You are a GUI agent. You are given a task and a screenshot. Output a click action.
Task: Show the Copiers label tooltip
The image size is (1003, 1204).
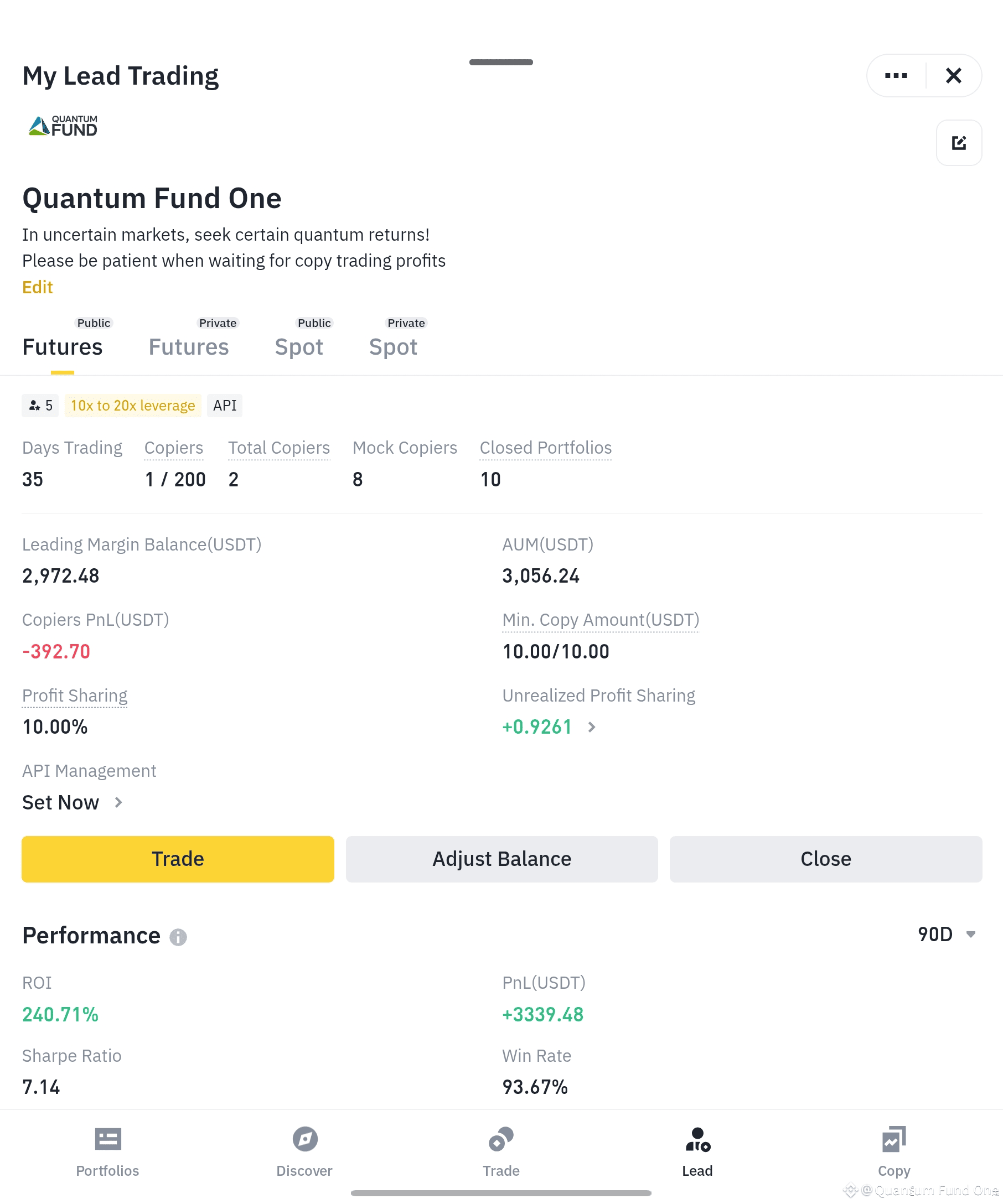click(x=174, y=448)
